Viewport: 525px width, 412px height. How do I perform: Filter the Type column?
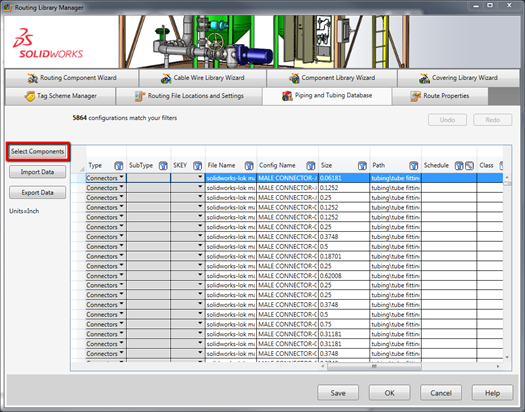click(119, 165)
